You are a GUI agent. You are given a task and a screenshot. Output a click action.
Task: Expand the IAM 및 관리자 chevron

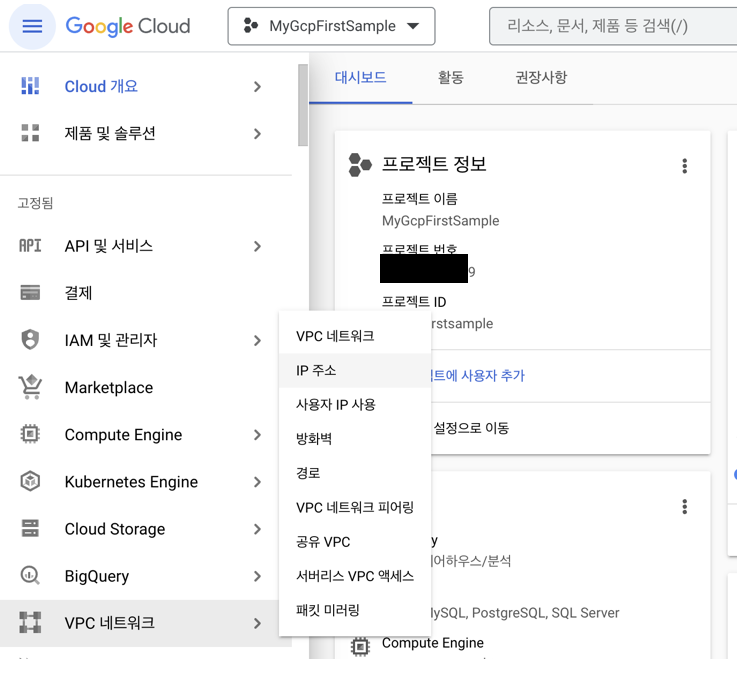[257, 340]
